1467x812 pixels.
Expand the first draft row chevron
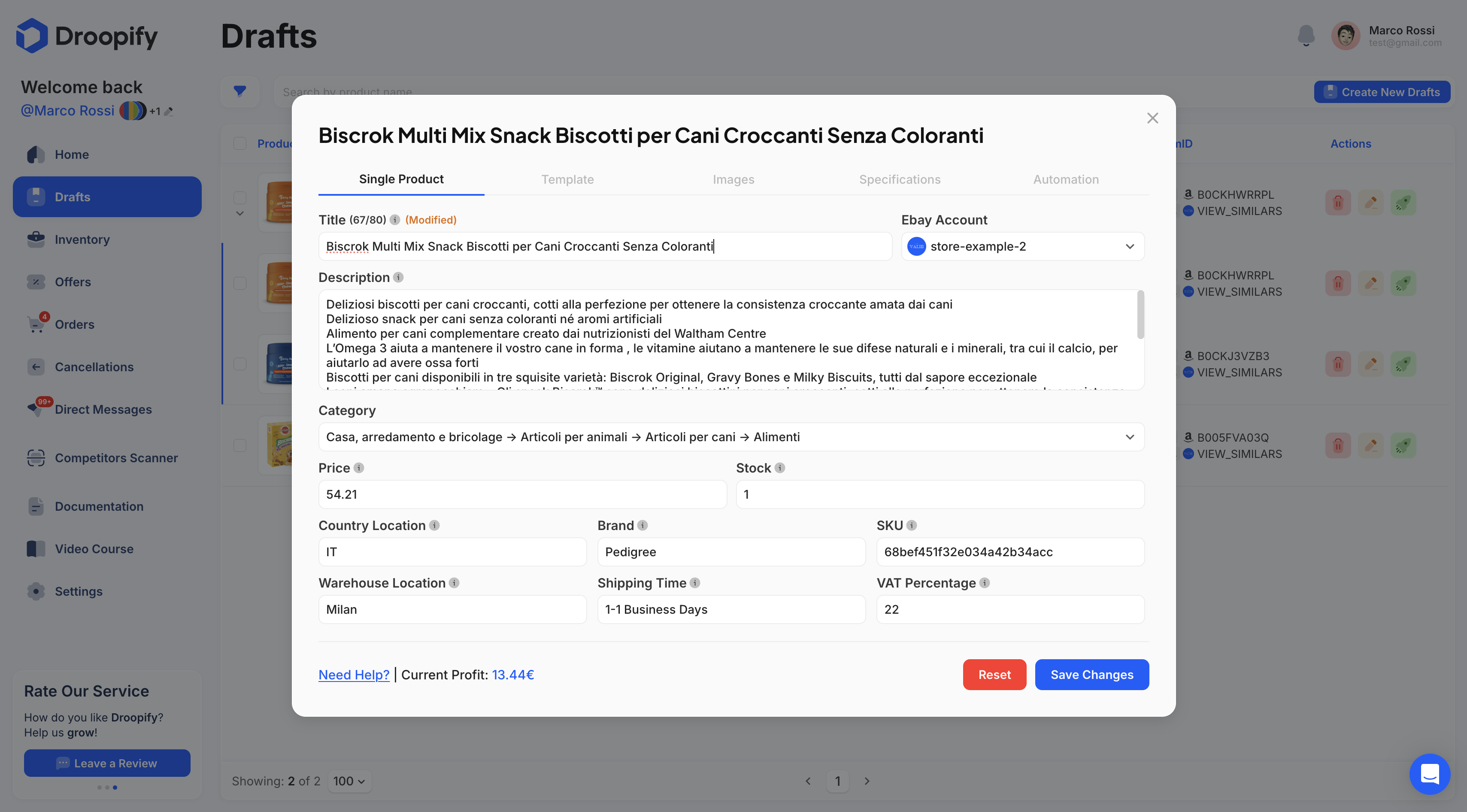(x=240, y=214)
